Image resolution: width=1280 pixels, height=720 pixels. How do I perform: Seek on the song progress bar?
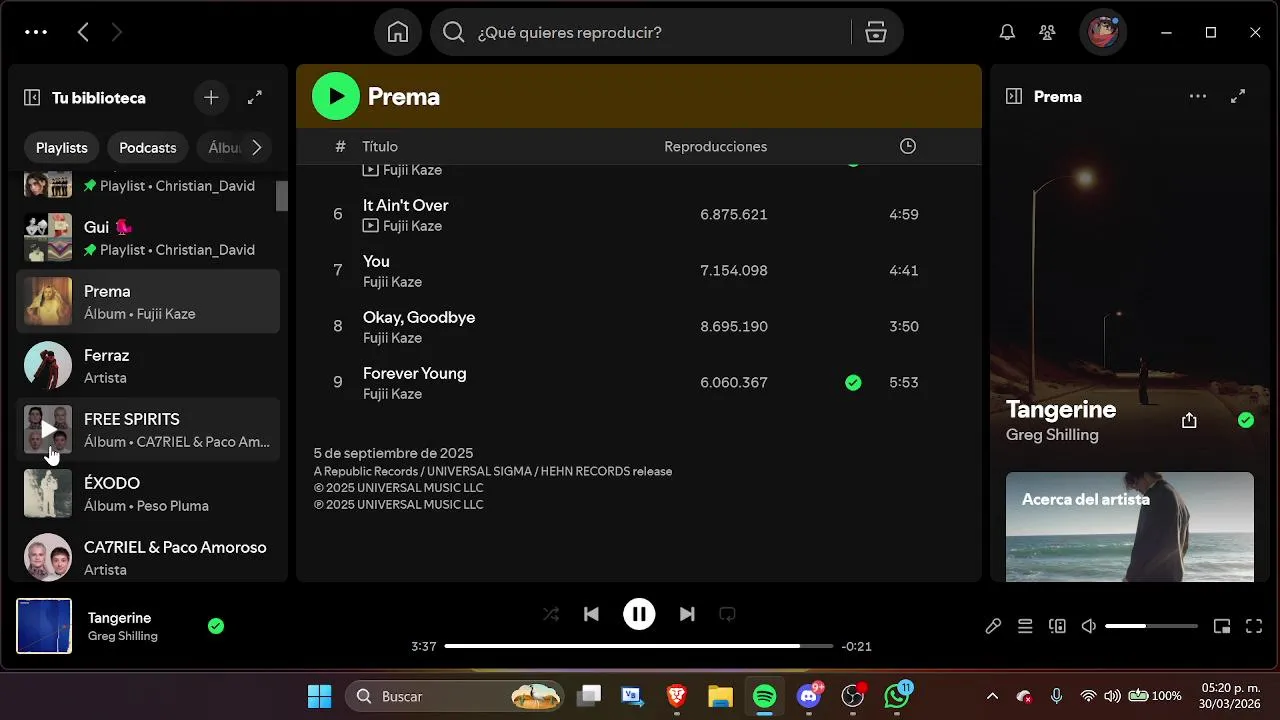click(x=639, y=646)
